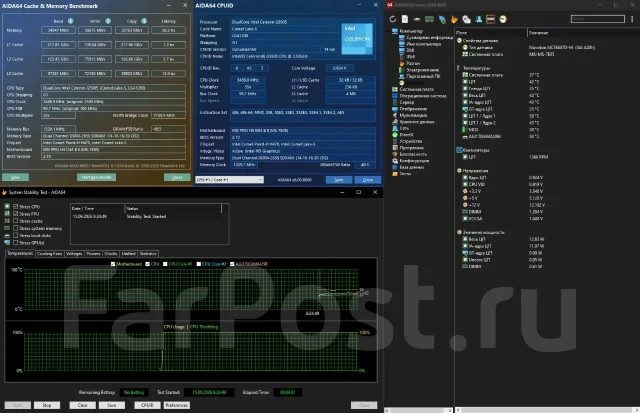Launch stability test via flame toolbar icon
This screenshot has width=640, height=413.
(x=454, y=19)
